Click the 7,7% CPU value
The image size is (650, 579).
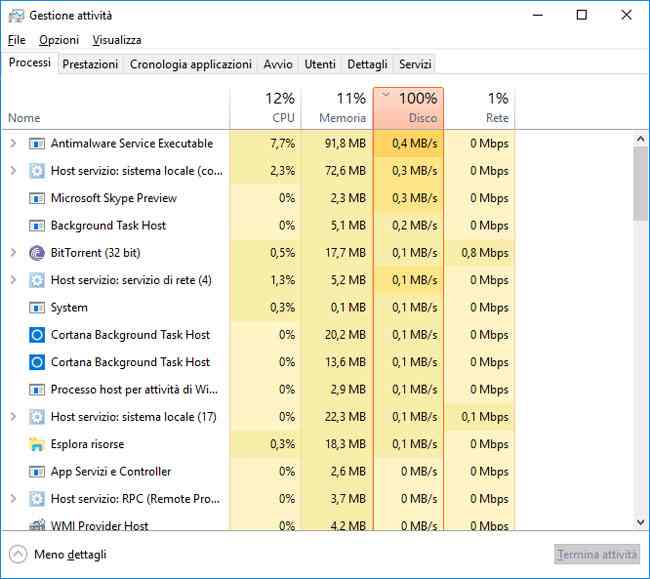283,143
